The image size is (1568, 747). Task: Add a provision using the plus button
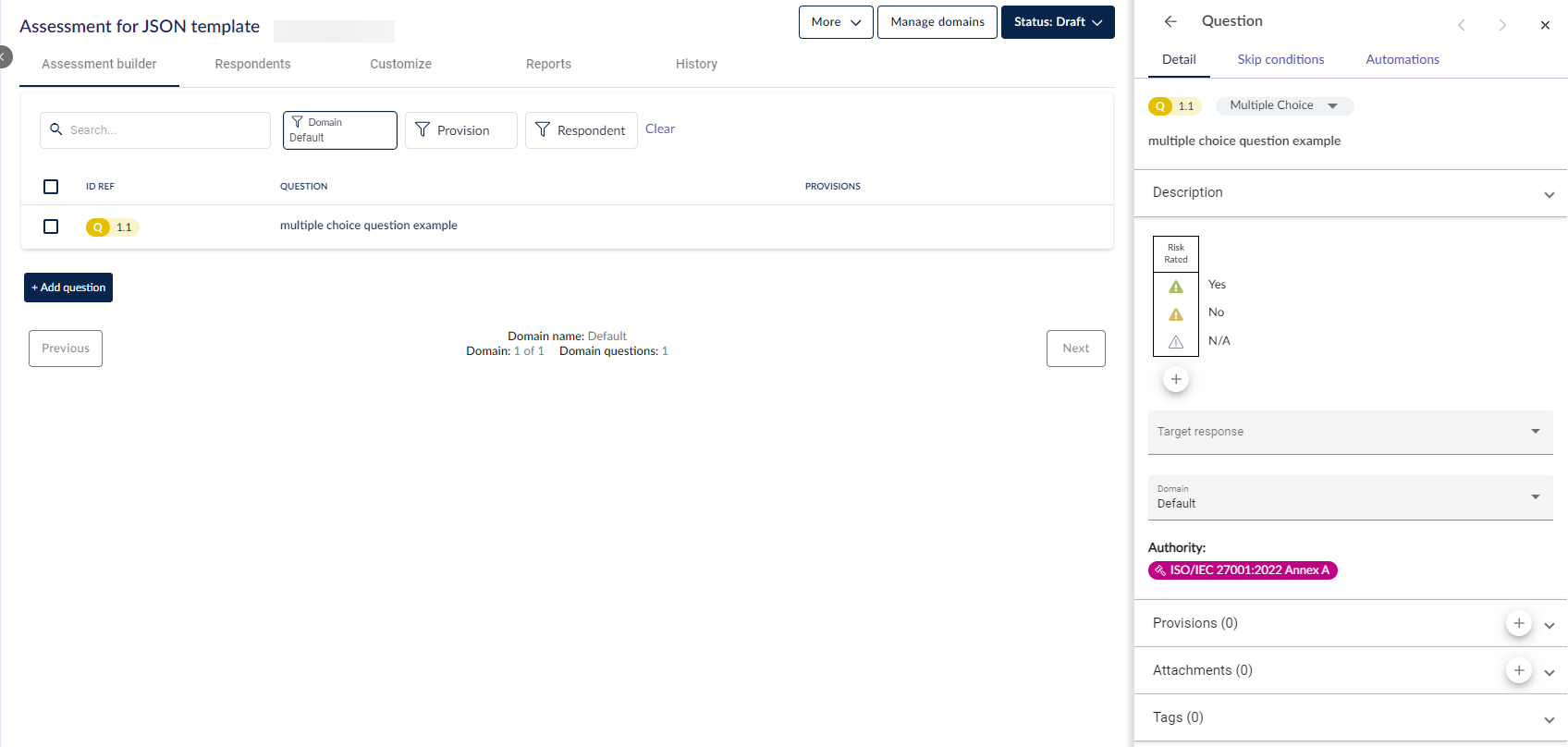coord(1518,623)
